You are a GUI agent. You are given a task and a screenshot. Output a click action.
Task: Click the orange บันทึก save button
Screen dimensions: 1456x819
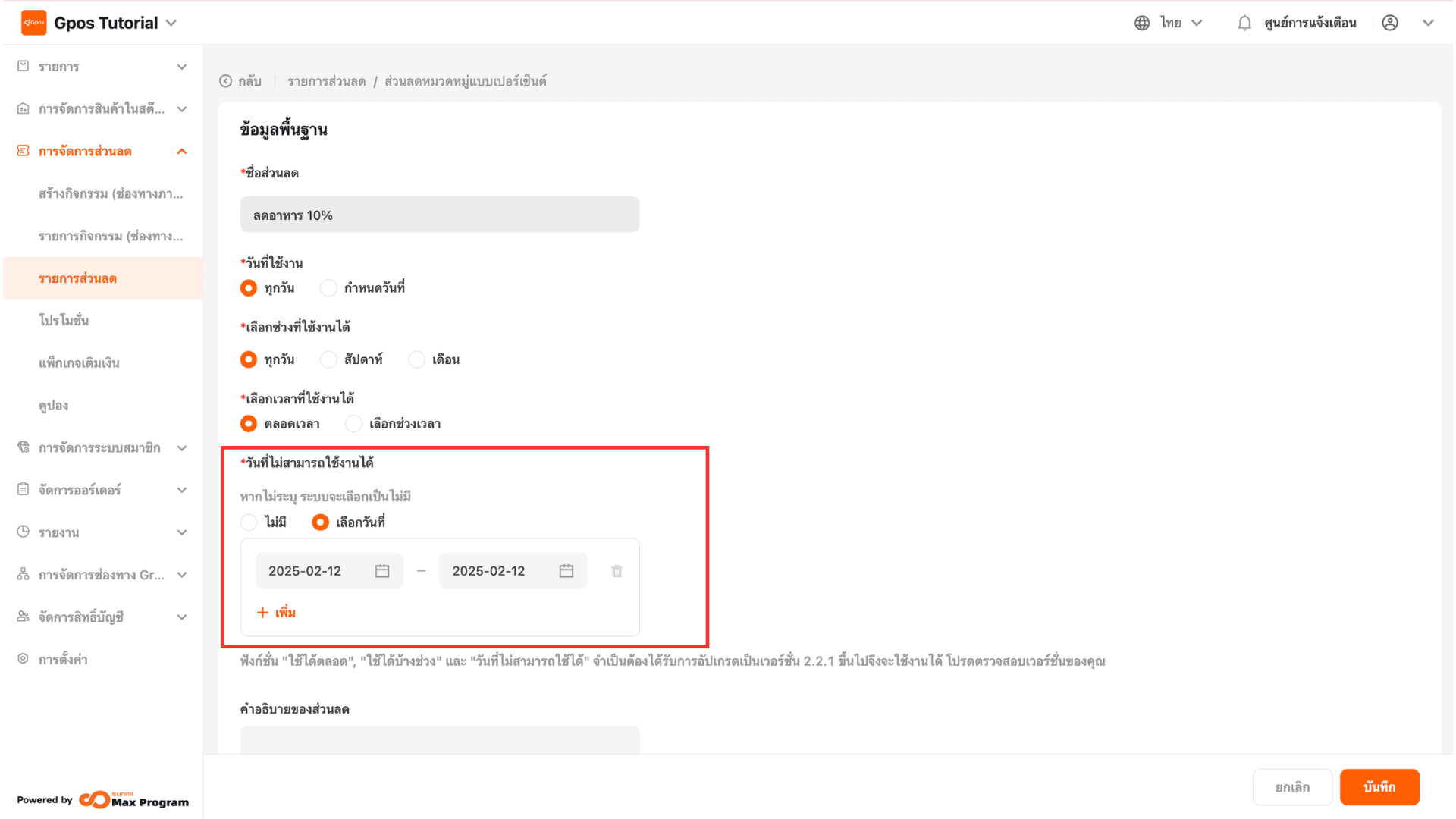point(1379,787)
